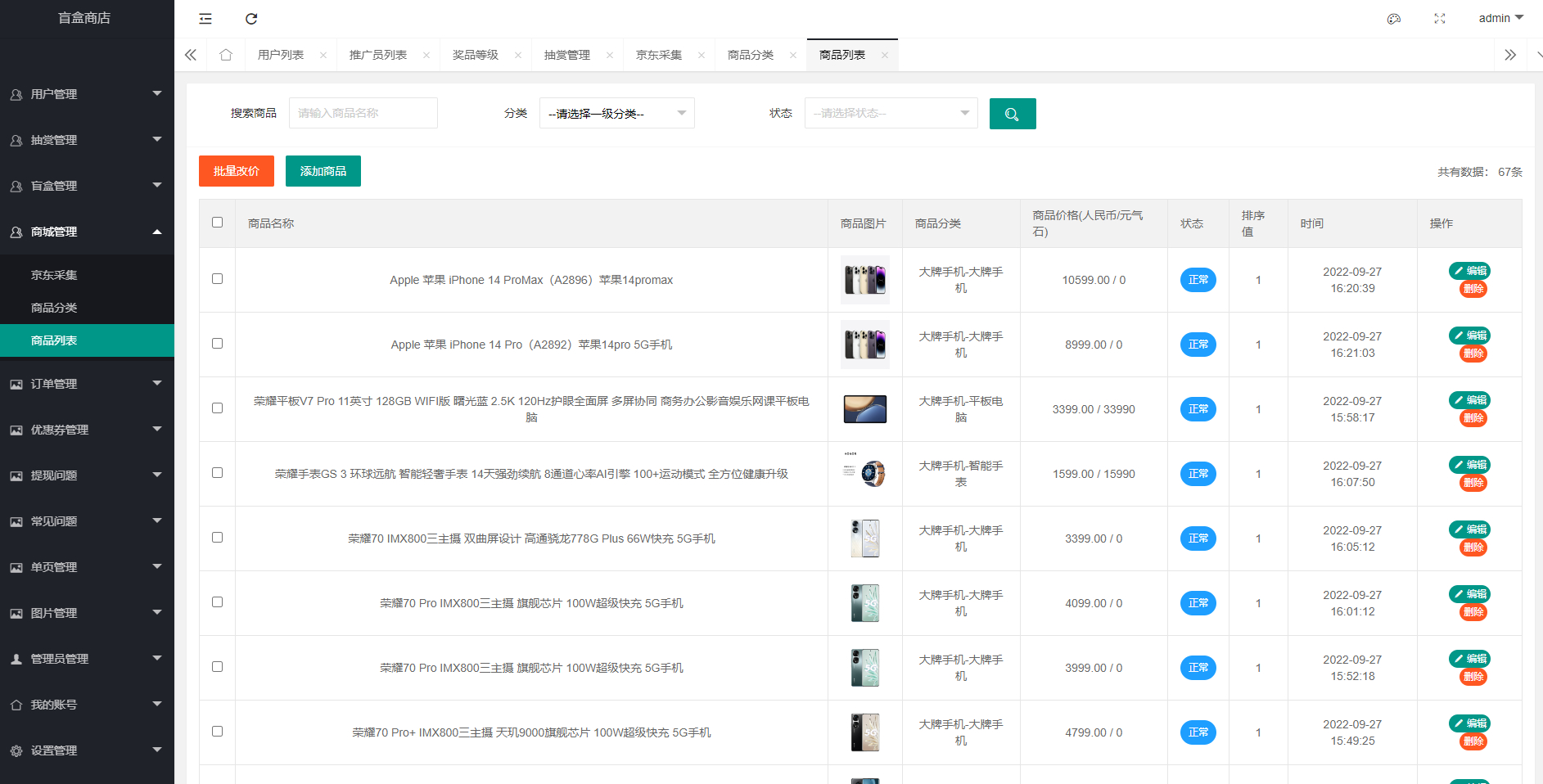The image size is (1543, 784).
Task: Check the iPhone 14 ProMax row checkbox
Action: [x=217, y=278]
